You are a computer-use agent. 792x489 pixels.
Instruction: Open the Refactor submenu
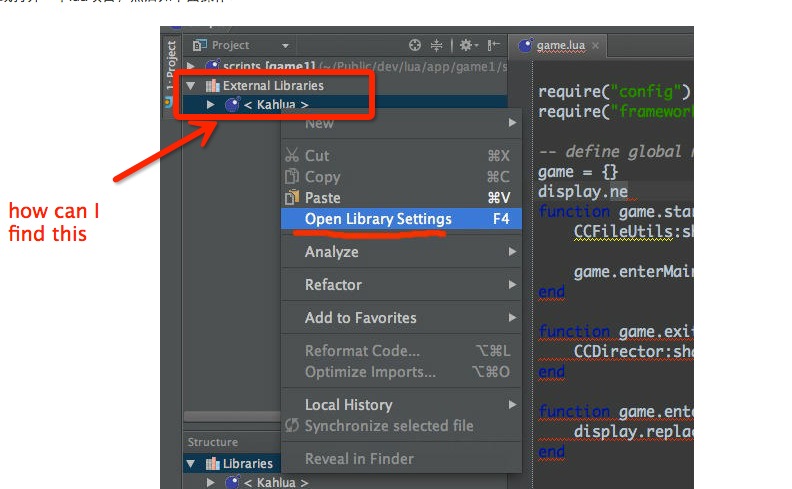(x=401, y=284)
